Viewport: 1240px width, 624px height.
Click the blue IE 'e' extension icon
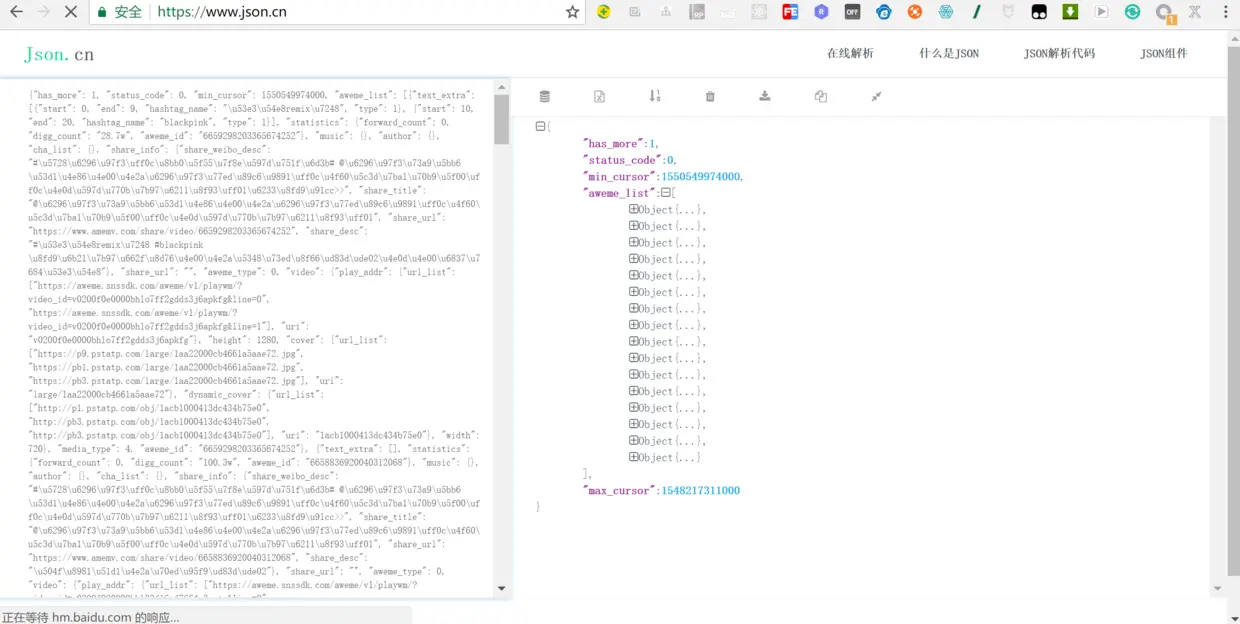click(883, 12)
